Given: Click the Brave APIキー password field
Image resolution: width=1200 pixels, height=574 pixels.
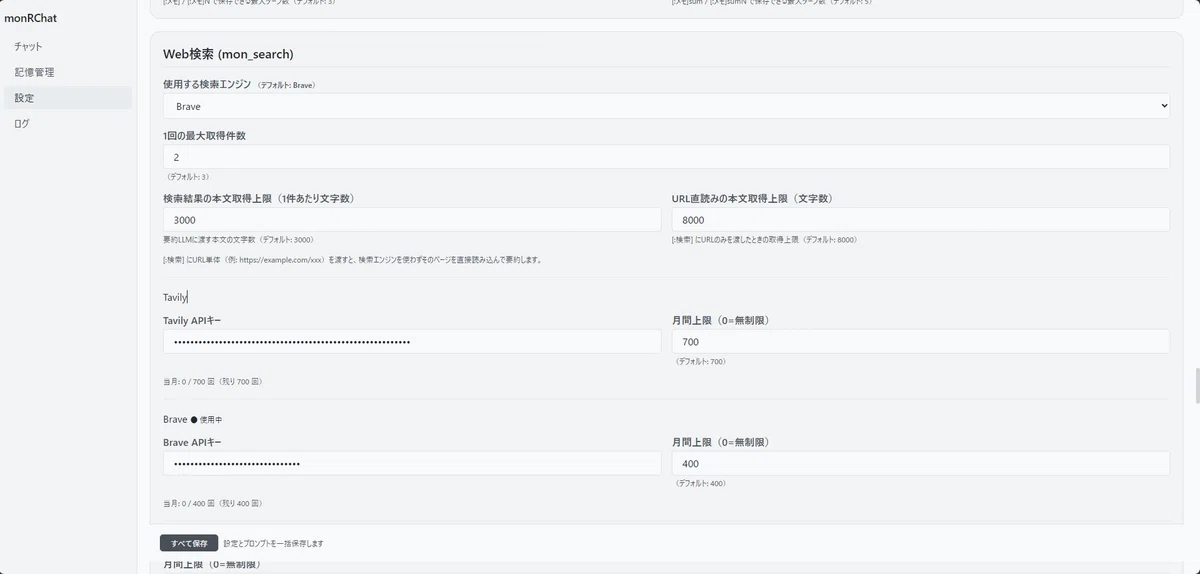Looking at the screenshot, I should [412, 464].
